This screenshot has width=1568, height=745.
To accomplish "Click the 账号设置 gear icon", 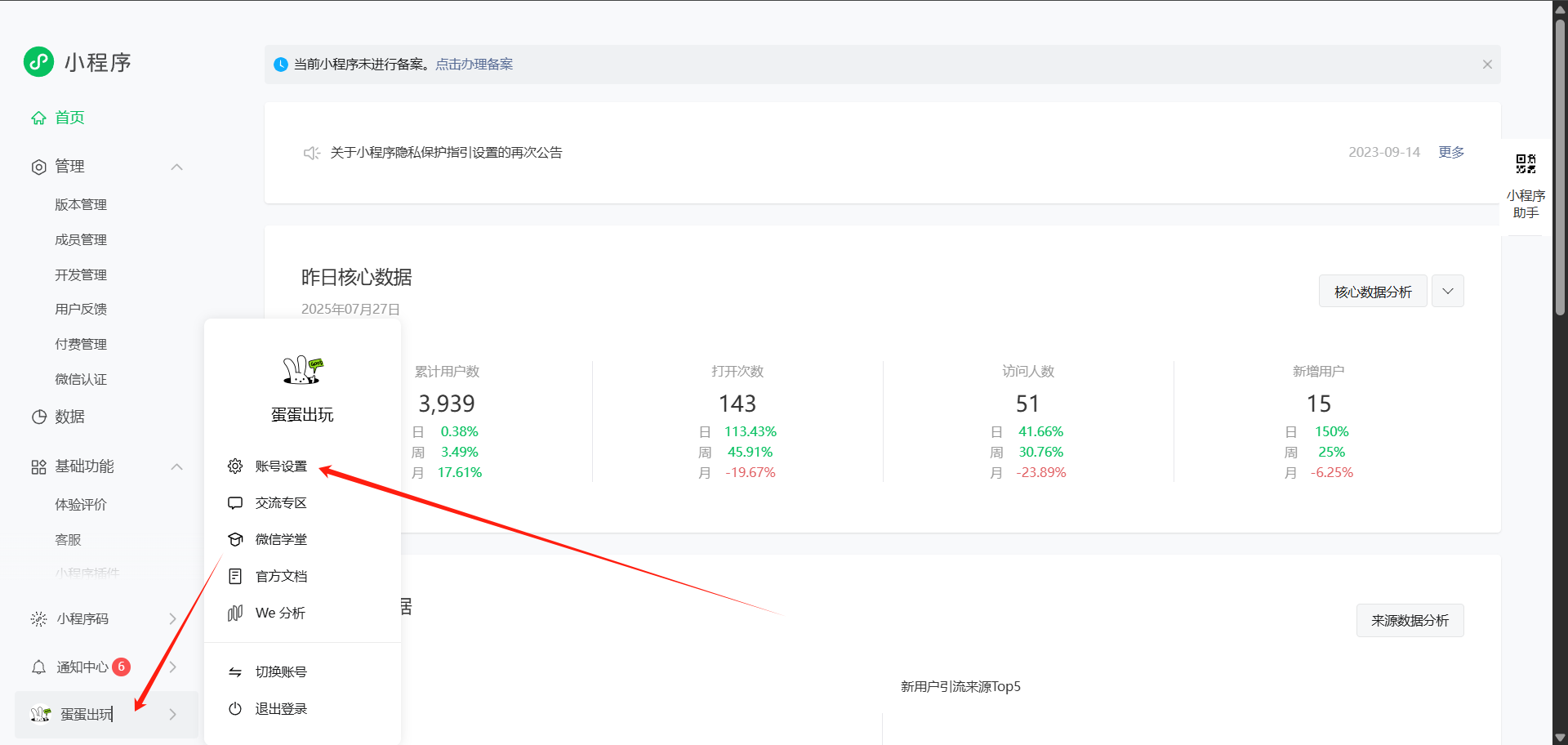I will 235,466.
